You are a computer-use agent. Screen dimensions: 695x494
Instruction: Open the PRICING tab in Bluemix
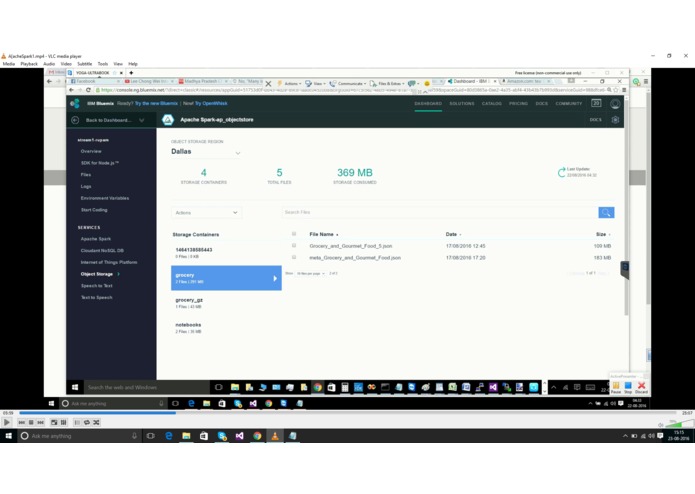tap(518, 104)
